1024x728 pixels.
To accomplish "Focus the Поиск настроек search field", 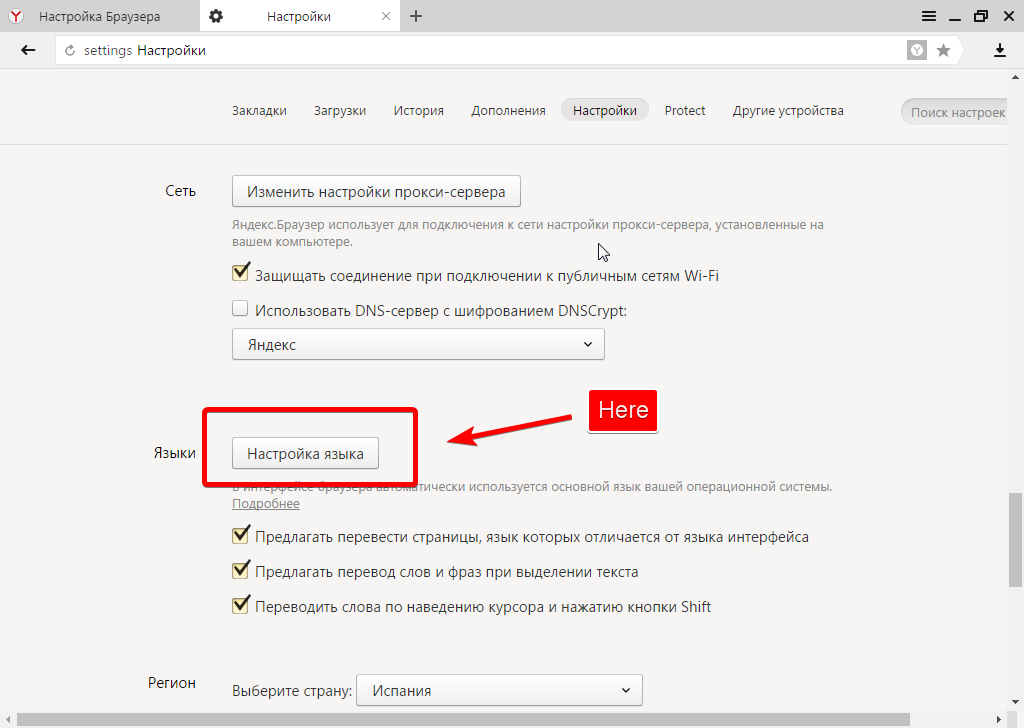I will (x=955, y=112).
